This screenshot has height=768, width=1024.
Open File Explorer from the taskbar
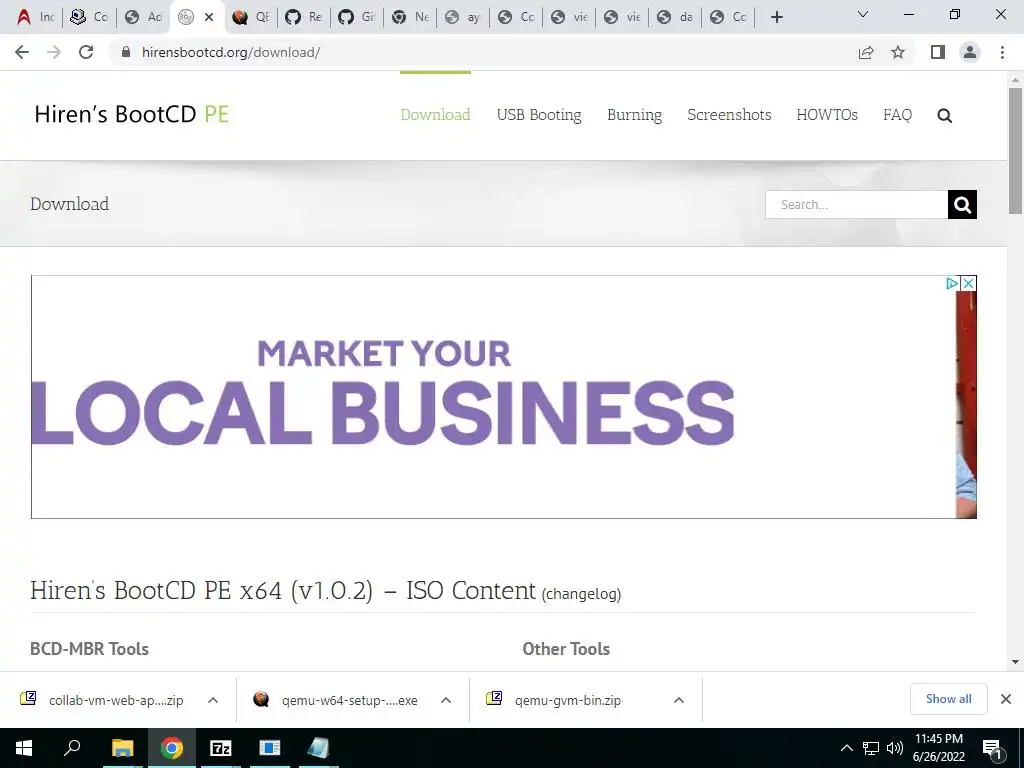(122, 748)
